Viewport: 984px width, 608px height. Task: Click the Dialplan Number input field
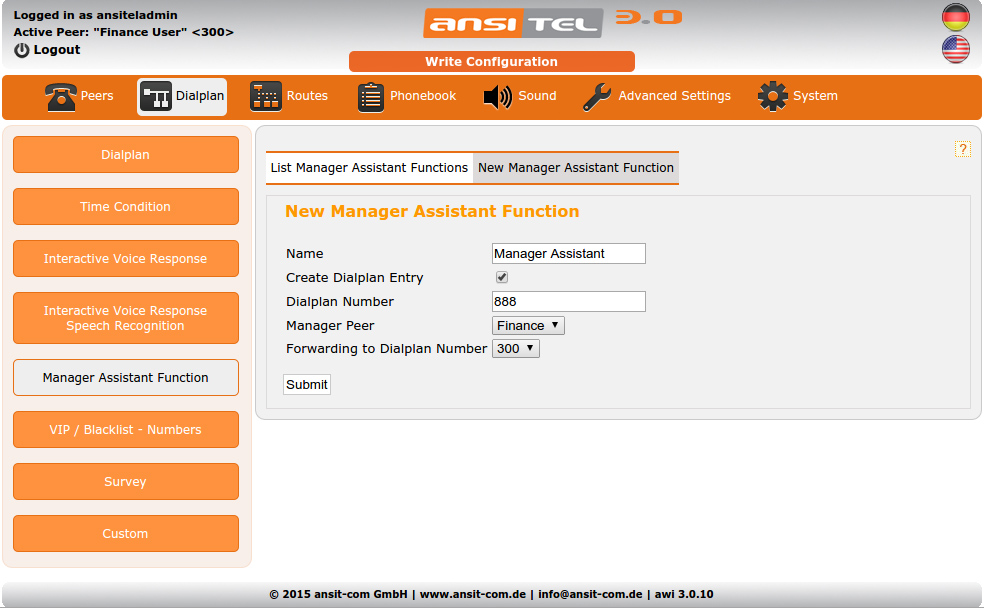(x=568, y=301)
